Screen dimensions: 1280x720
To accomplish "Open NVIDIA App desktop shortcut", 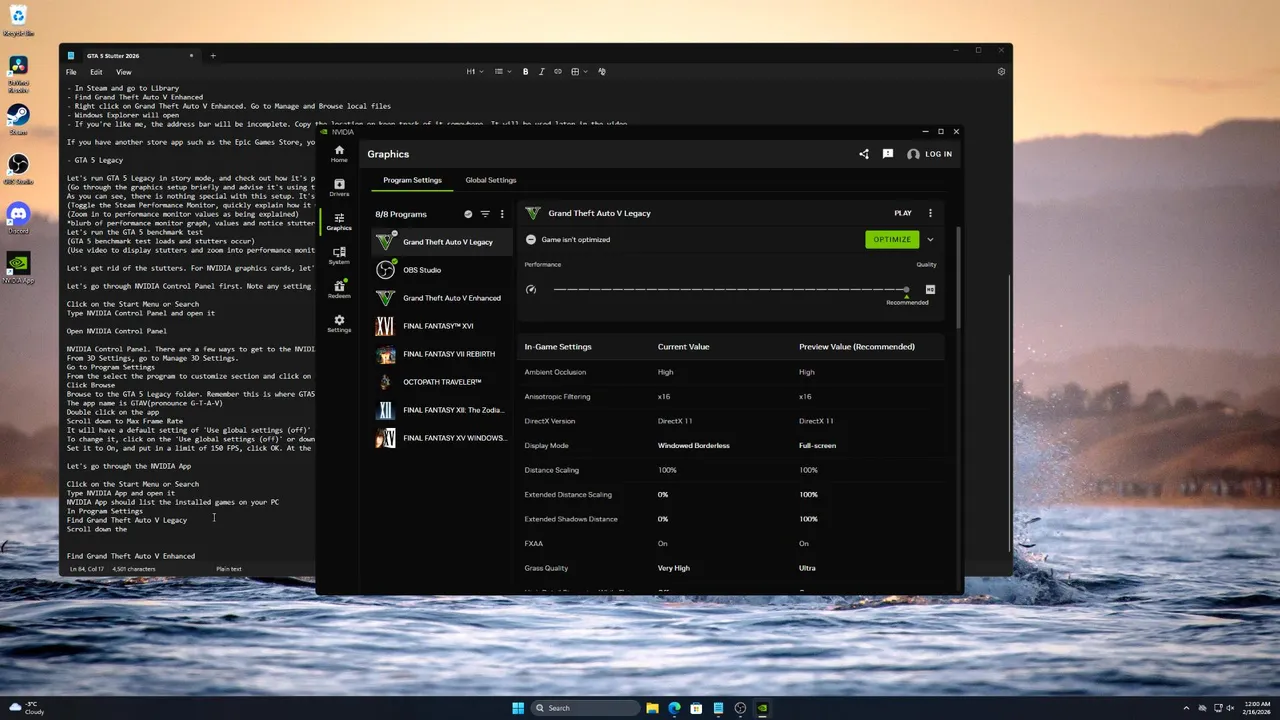I will 18,267.
